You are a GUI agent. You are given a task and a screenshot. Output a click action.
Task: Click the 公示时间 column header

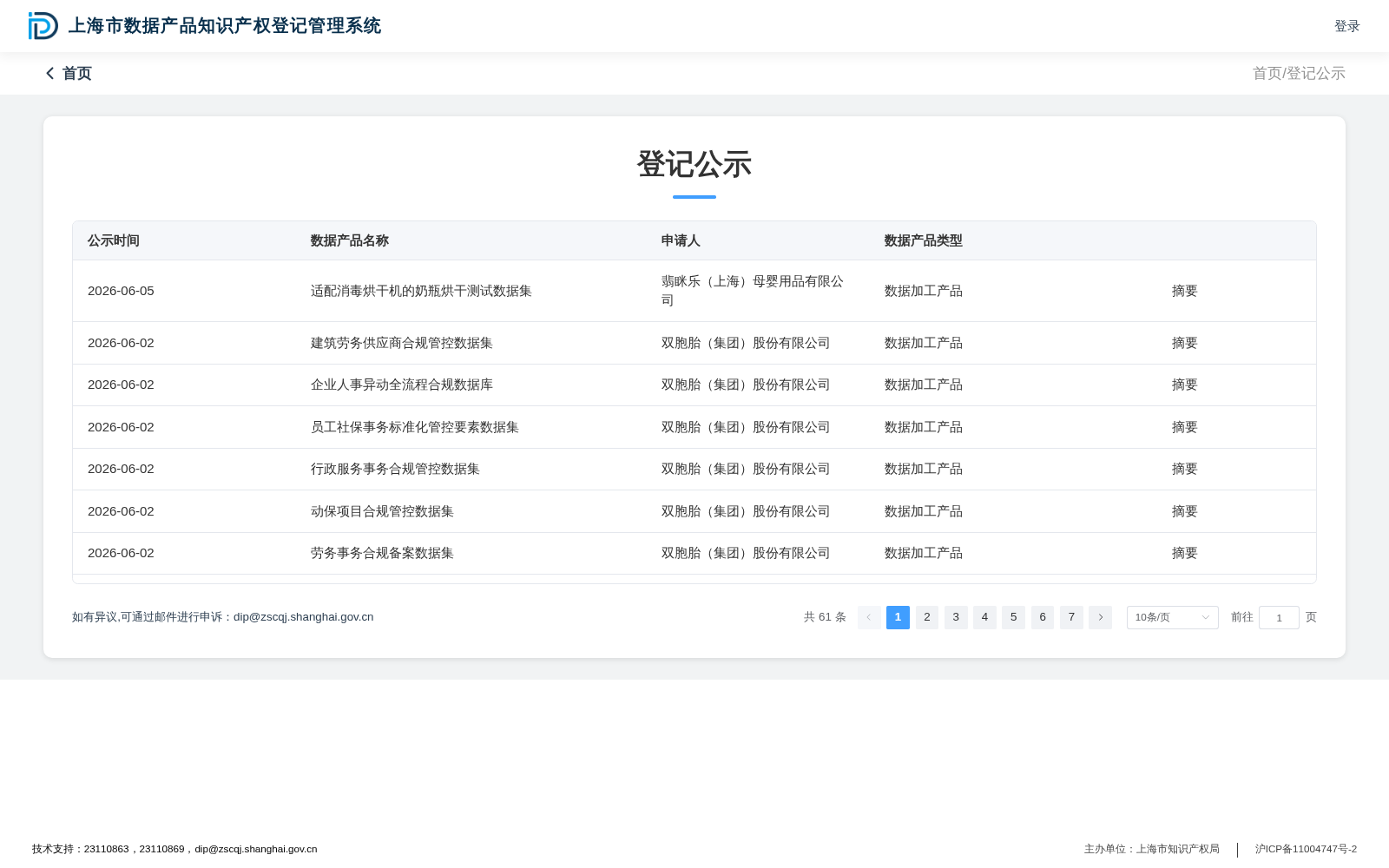114,240
